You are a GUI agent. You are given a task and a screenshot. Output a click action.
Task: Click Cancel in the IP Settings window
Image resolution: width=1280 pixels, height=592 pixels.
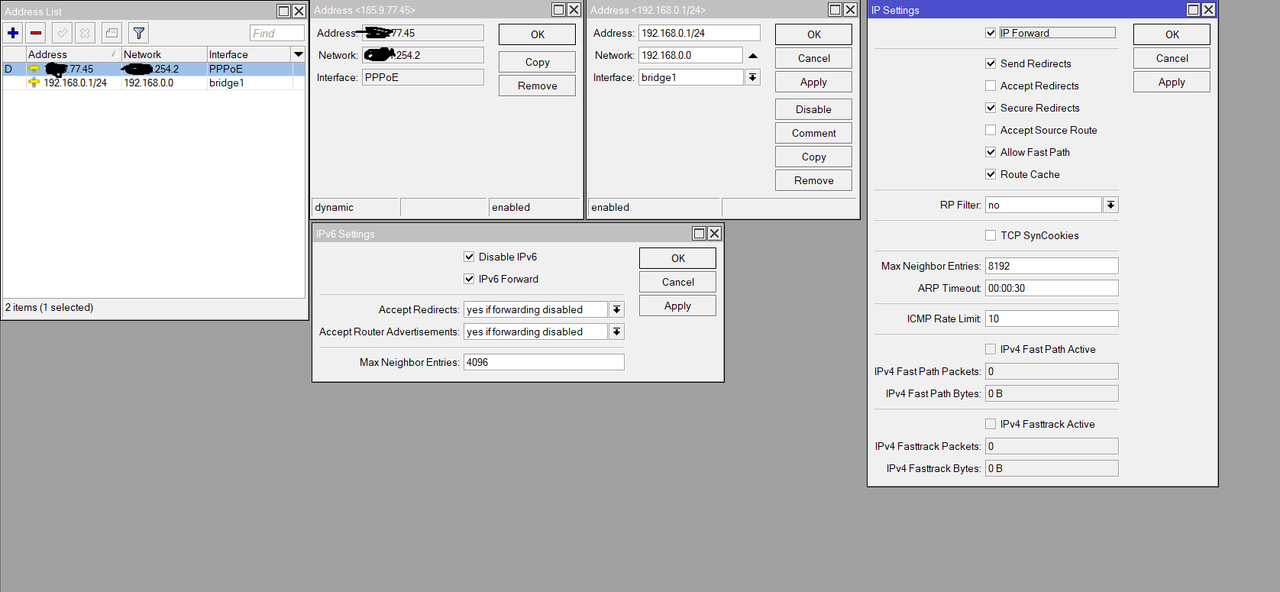point(1171,58)
